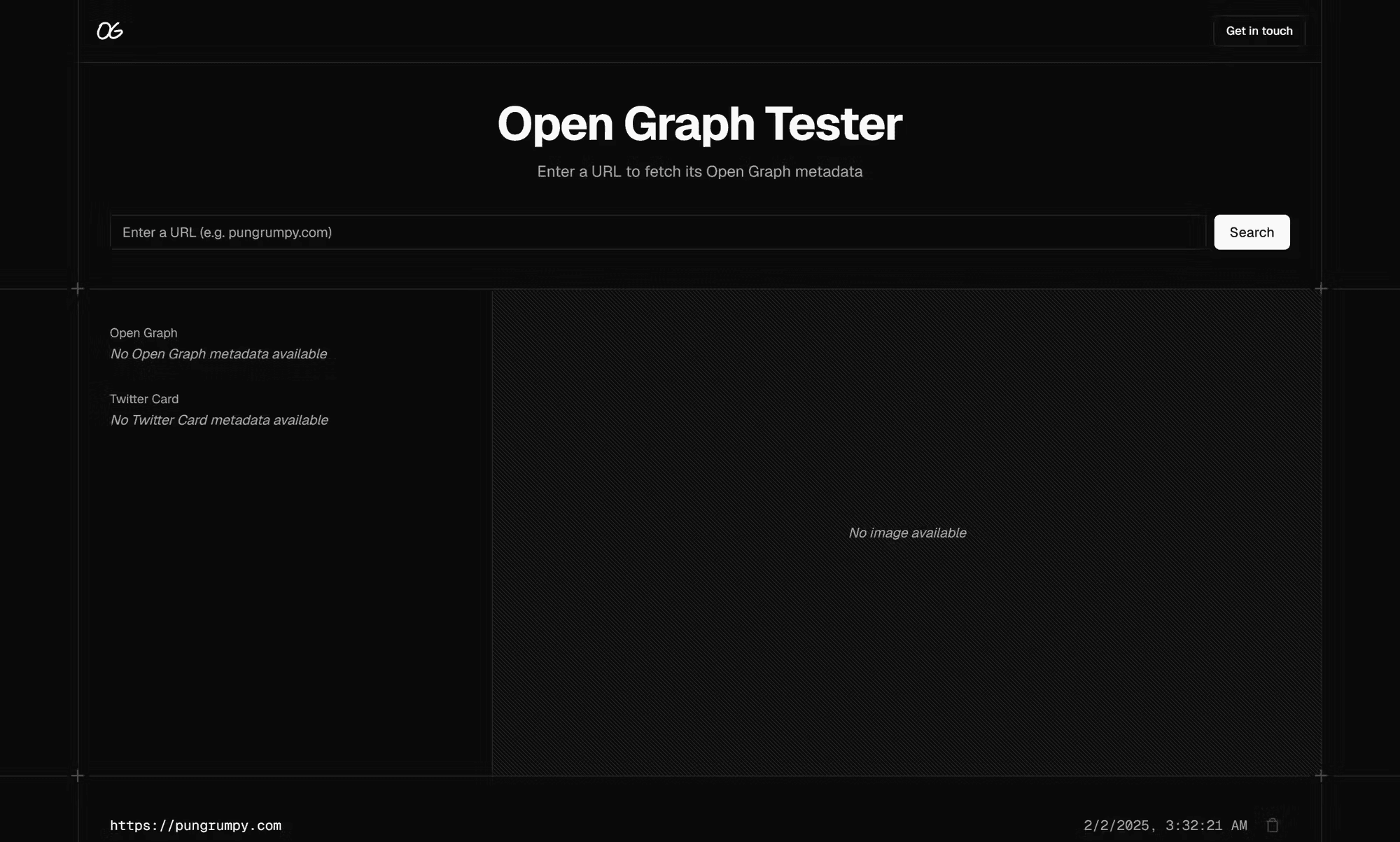The image size is (1400, 842).
Task: Select the Open Graph section heading
Action: coord(143,332)
